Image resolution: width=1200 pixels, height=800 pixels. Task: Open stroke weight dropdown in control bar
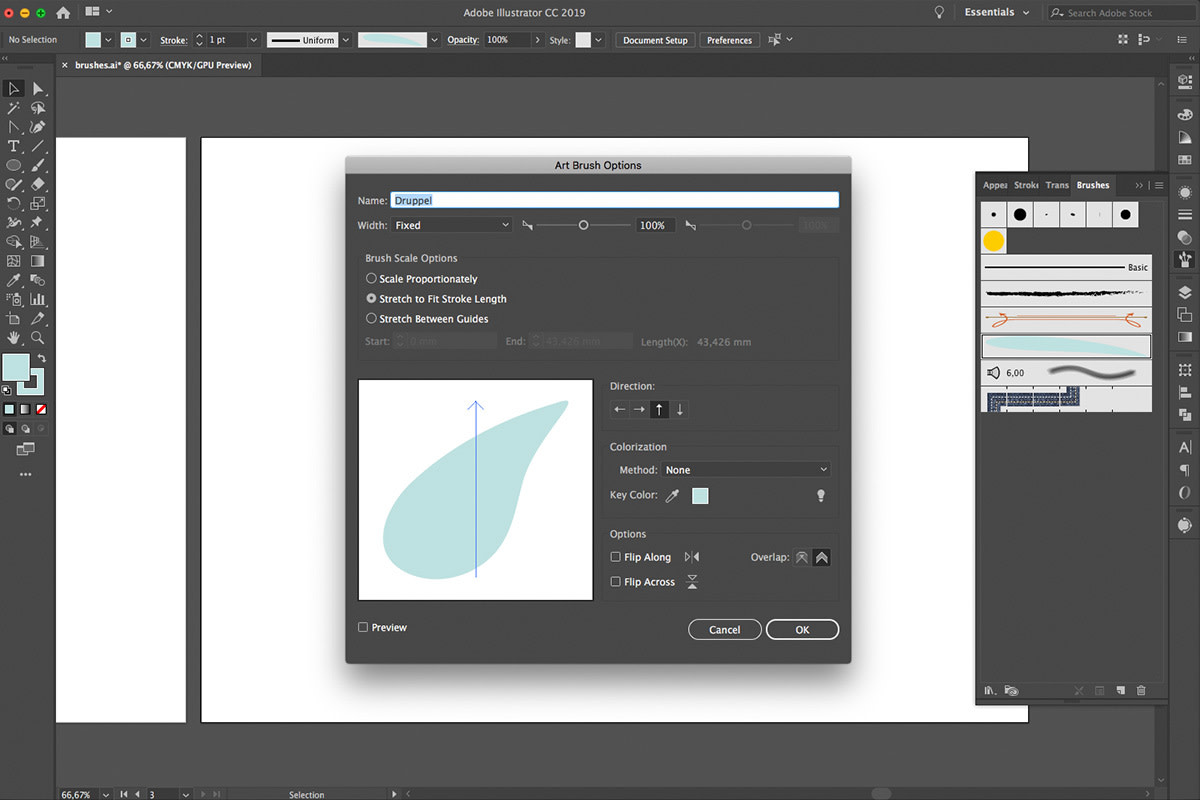[x=253, y=40]
